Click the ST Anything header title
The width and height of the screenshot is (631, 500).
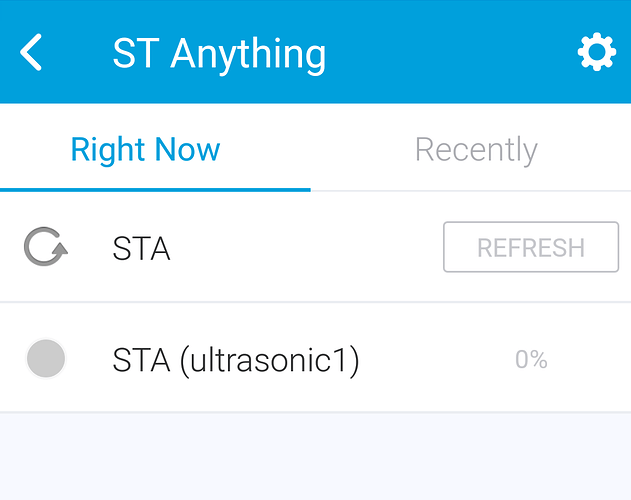219,53
